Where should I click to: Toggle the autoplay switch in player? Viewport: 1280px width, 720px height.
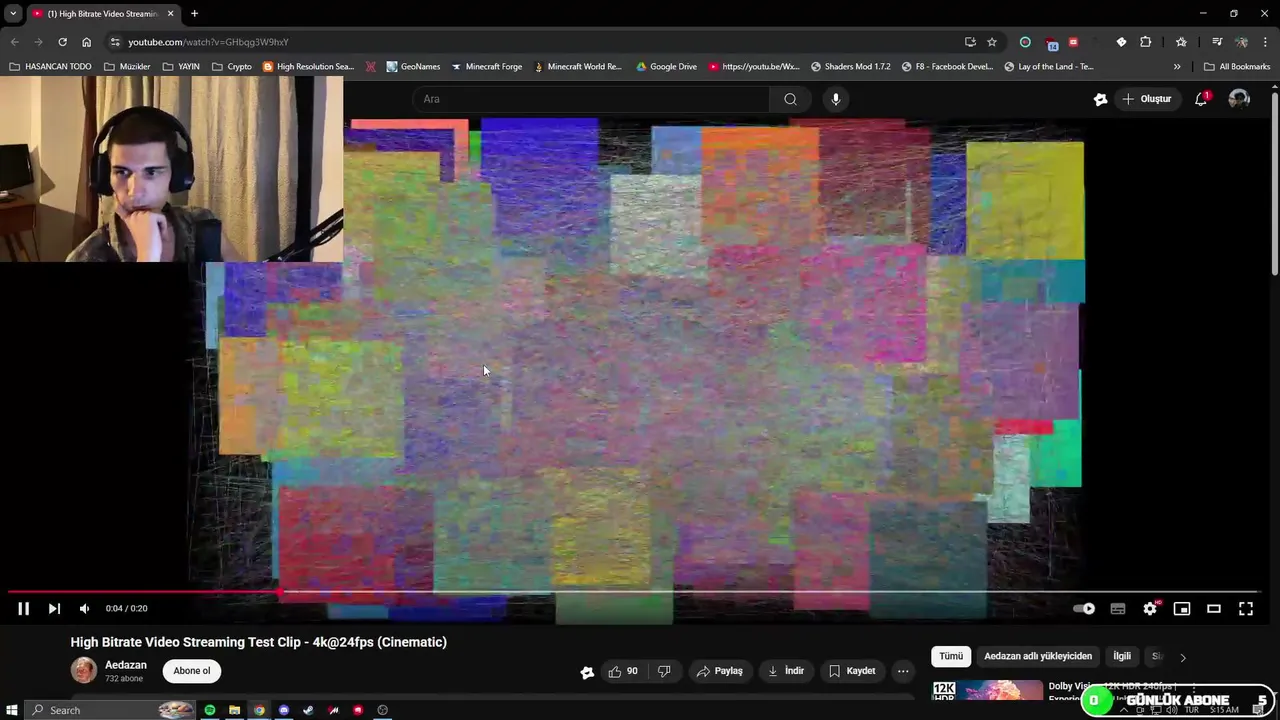point(1084,608)
